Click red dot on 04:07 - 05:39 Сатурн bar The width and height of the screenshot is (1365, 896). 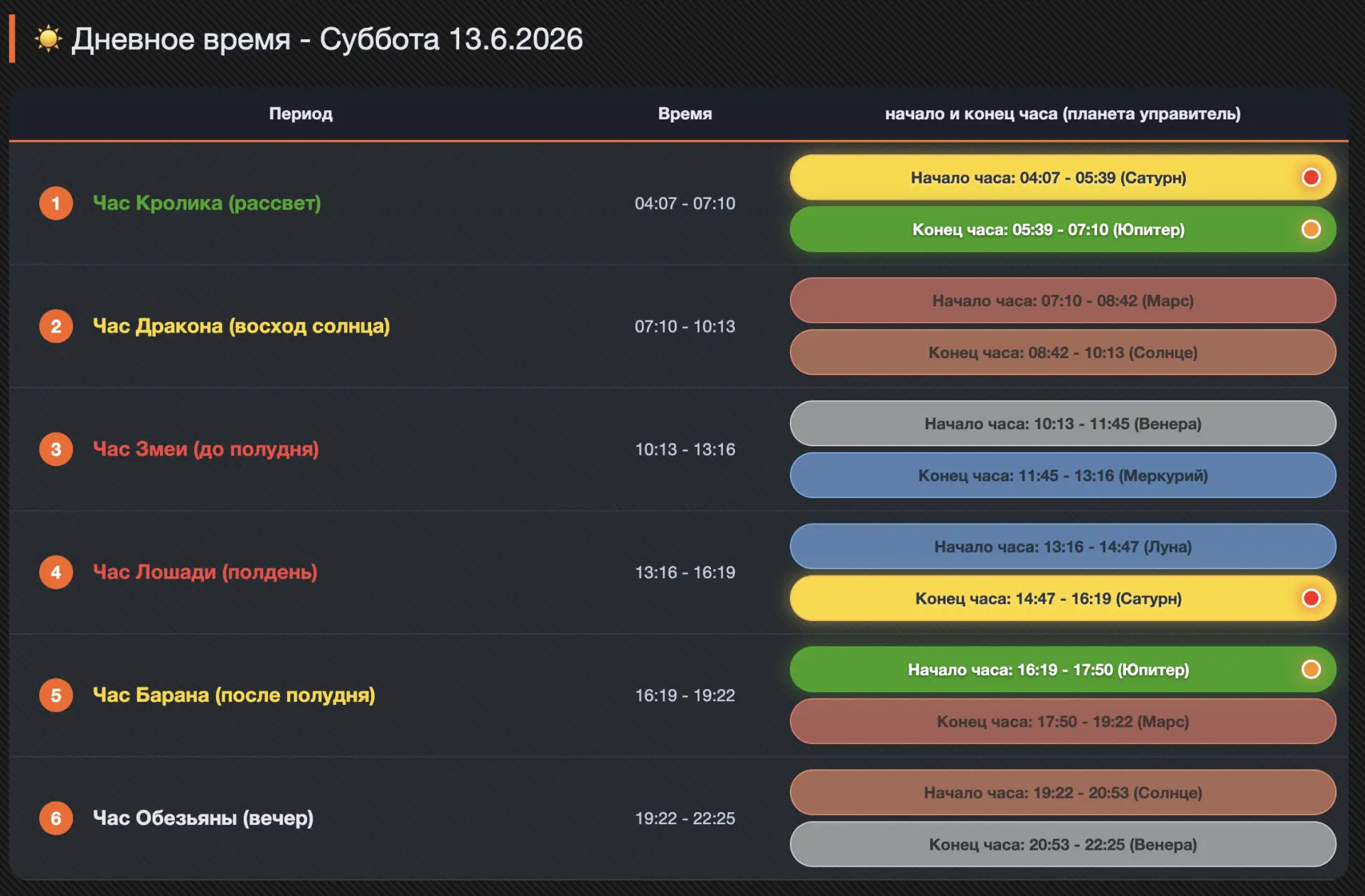pyautogui.click(x=1311, y=177)
